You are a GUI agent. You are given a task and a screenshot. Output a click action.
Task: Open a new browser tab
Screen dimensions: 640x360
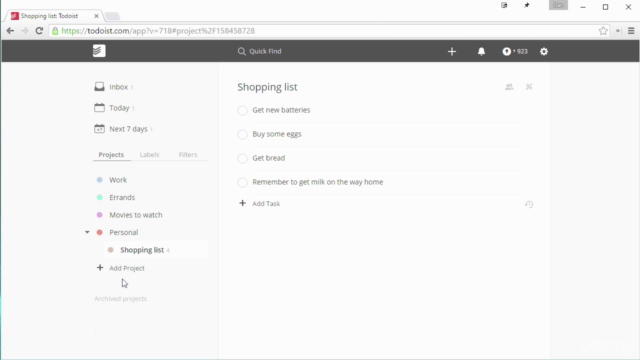click(112, 16)
